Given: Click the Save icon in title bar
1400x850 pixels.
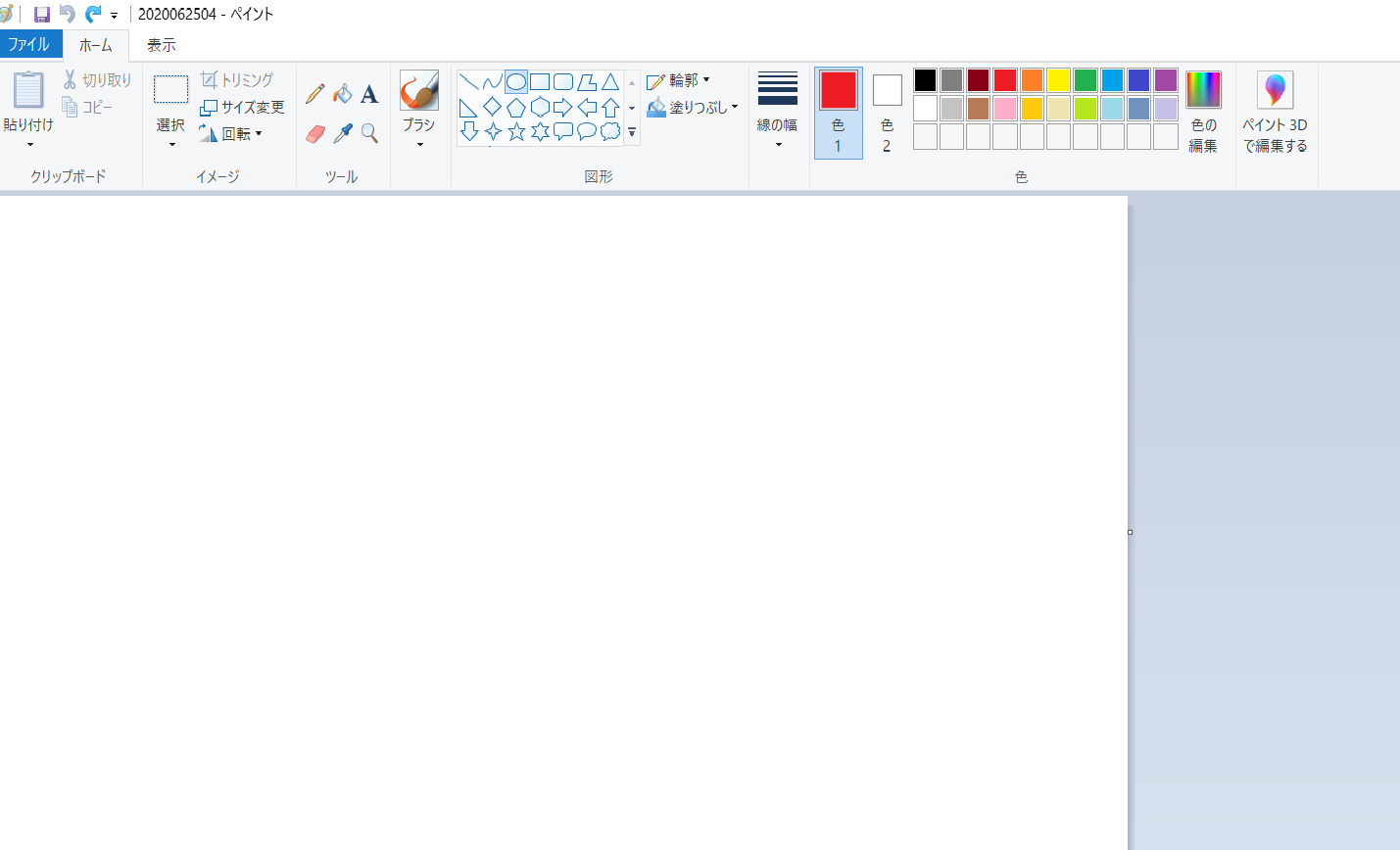Looking at the screenshot, I should coord(41,14).
